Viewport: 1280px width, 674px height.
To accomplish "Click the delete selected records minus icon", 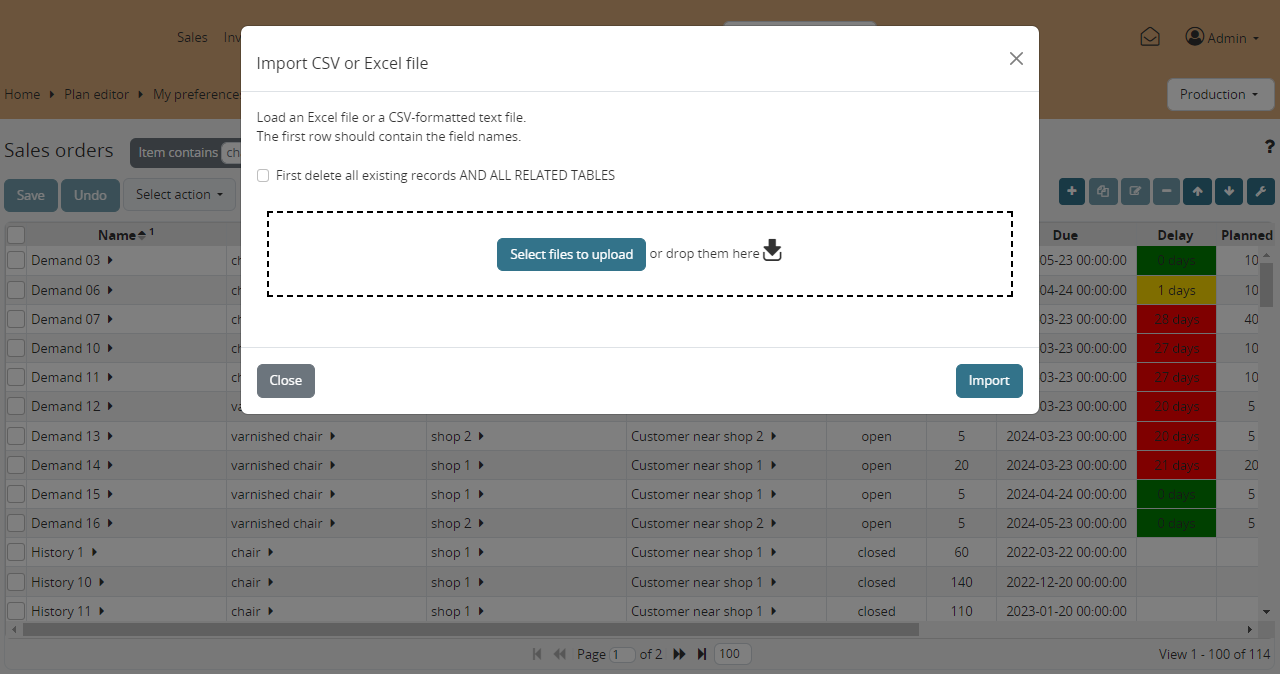I will click(1166, 191).
